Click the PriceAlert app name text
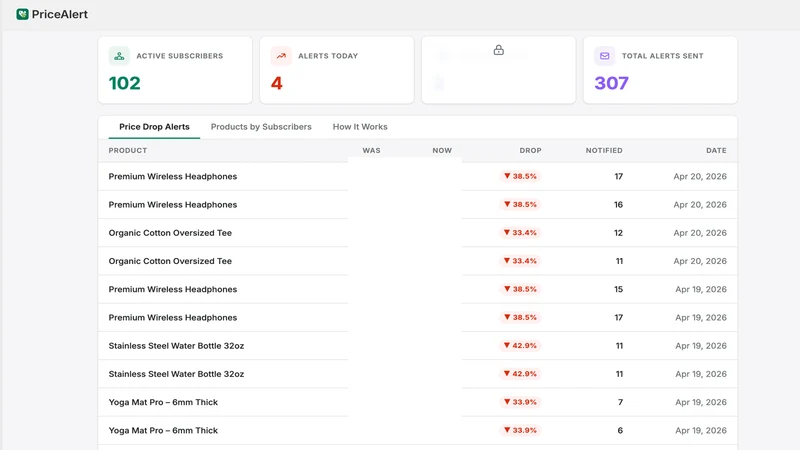This screenshot has height=450, width=800. click(x=60, y=14)
